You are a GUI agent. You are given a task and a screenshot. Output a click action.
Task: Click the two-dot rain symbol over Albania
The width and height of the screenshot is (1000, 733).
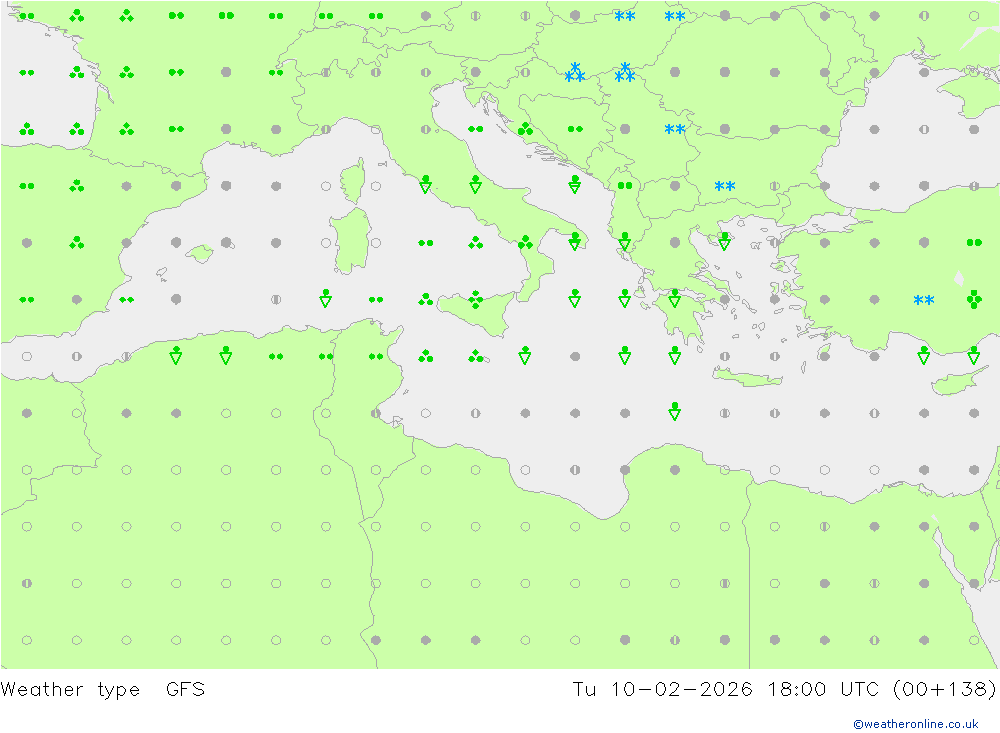(625, 186)
